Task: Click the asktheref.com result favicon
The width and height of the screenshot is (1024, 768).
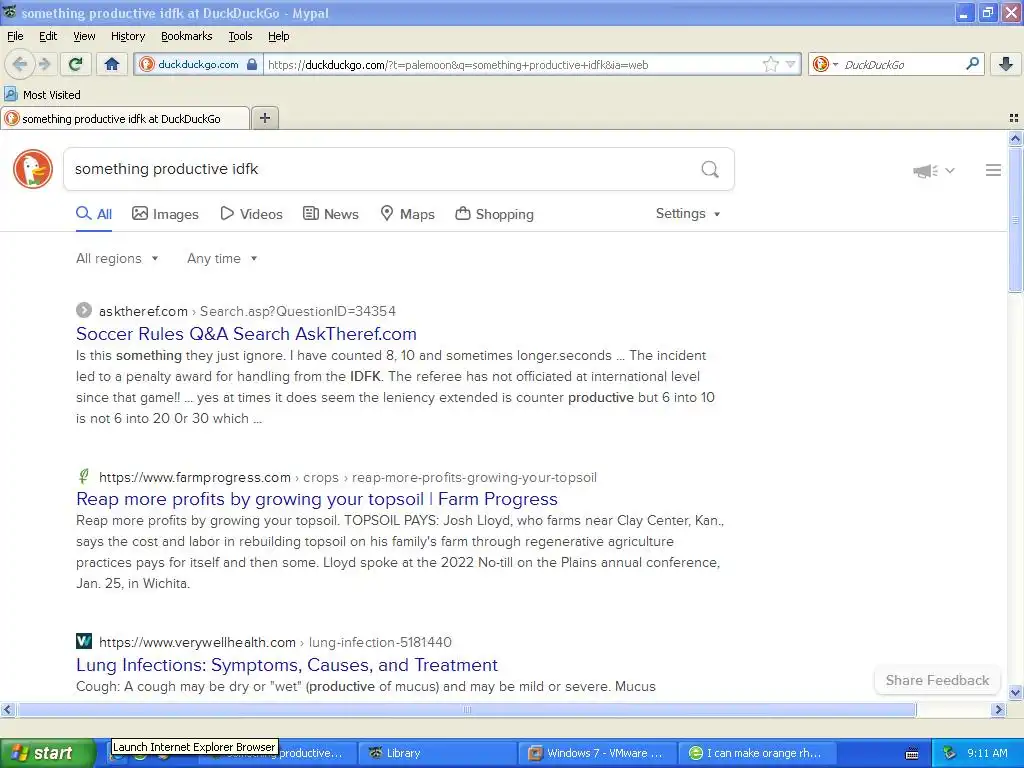Action: coord(84,310)
